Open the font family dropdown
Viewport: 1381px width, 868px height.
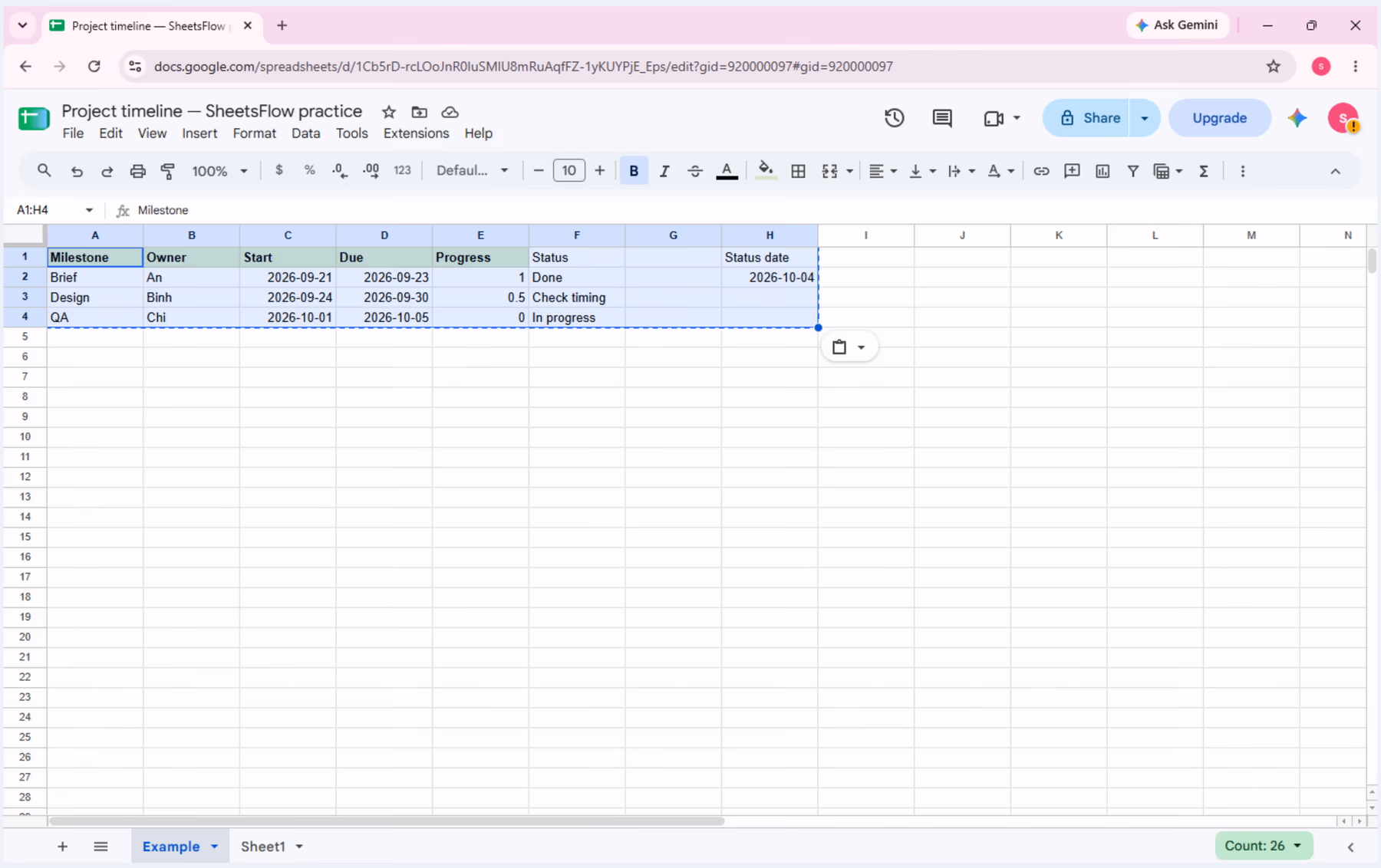click(472, 171)
